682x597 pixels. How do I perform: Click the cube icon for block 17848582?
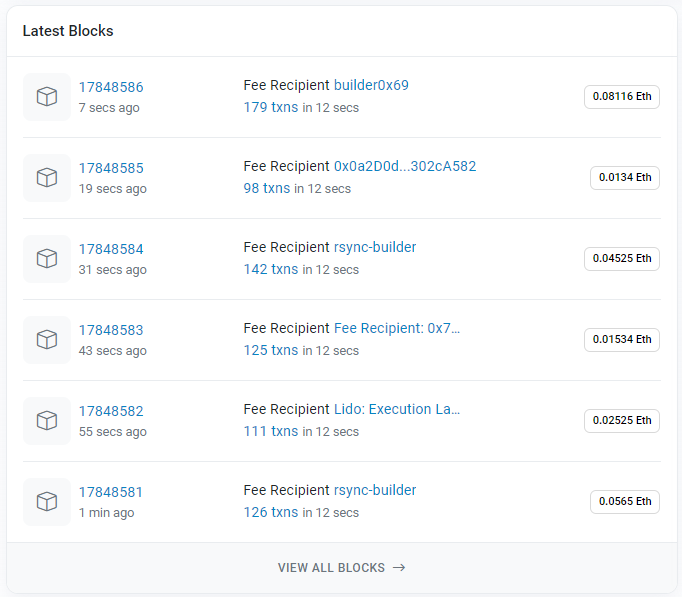tap(47, 421)
